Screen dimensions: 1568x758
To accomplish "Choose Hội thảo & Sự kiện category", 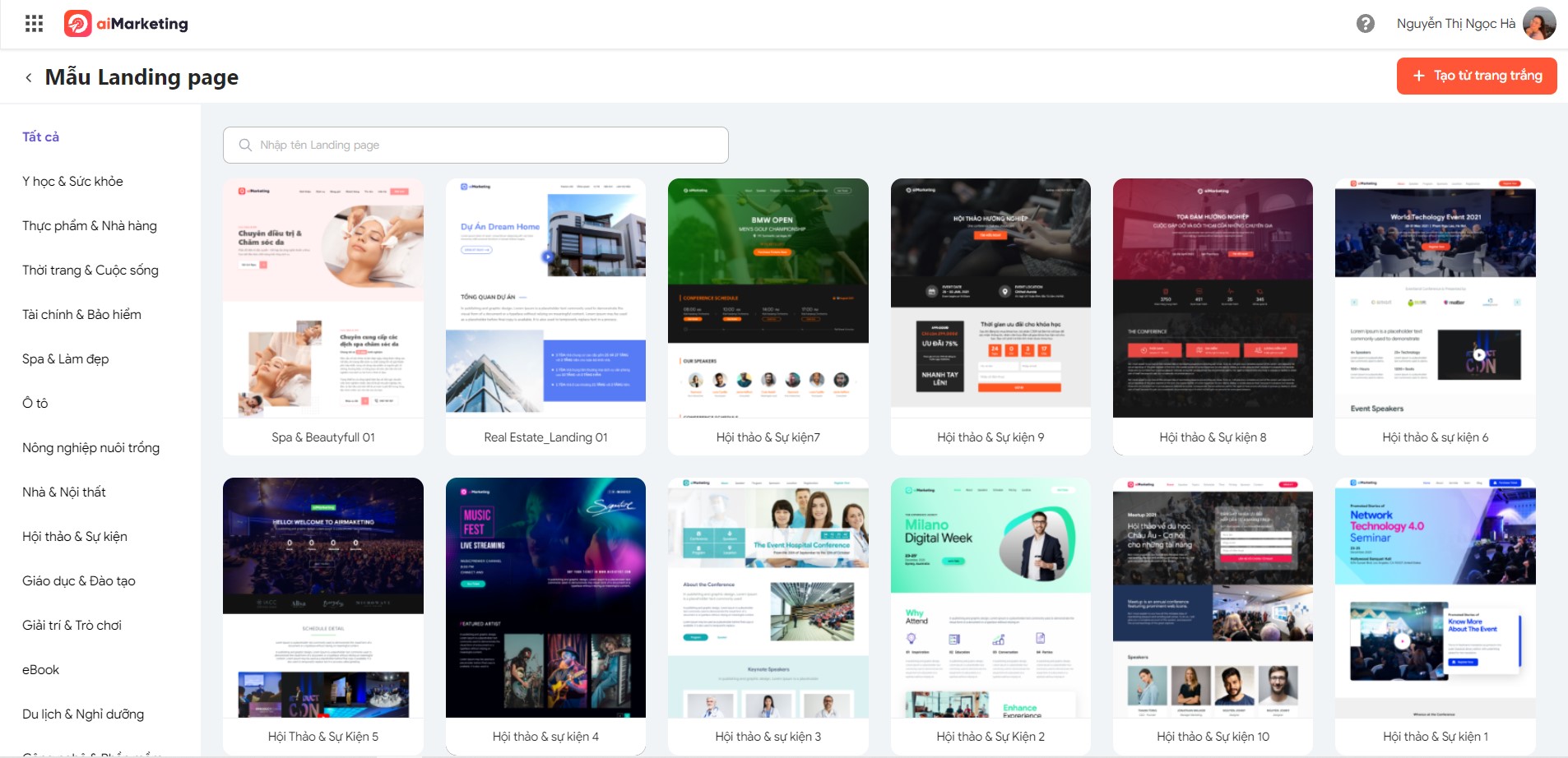I will pos(75,537).
